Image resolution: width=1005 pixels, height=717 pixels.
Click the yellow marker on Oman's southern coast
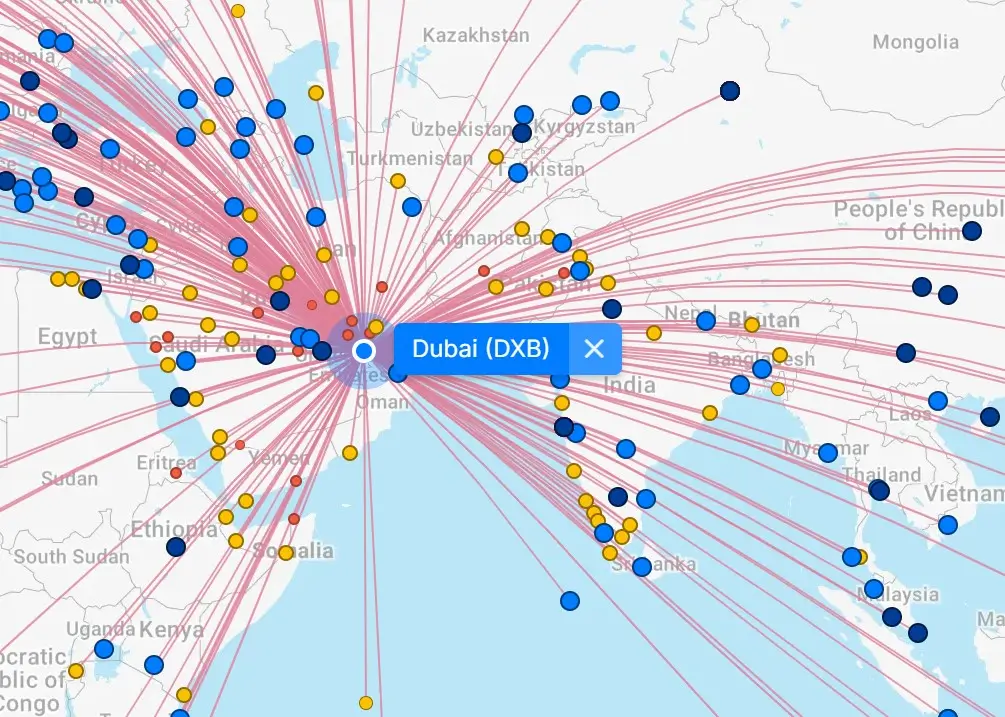[x=350, y=453]
